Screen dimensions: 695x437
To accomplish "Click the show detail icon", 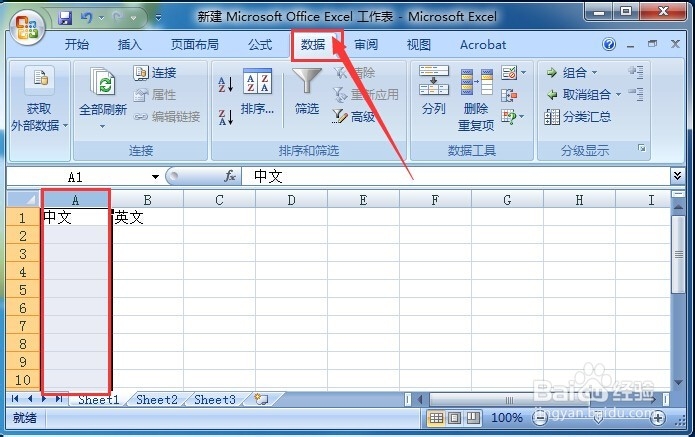I will (636, 72).
